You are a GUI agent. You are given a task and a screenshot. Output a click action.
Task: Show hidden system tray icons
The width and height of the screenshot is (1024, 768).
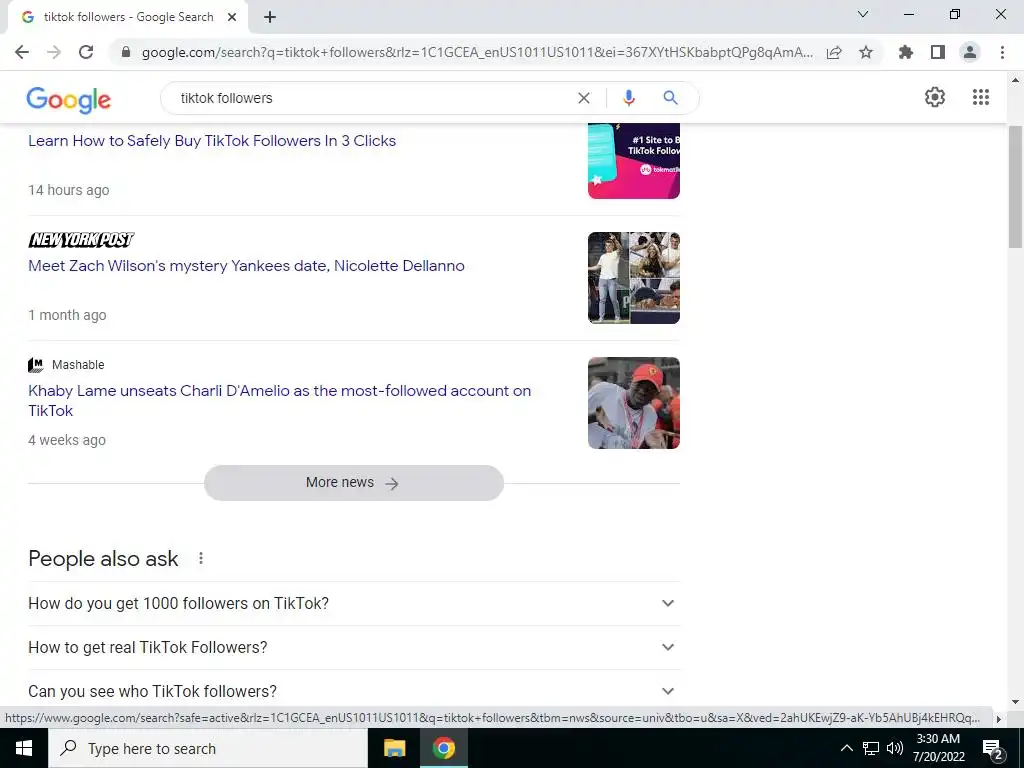(x=846, y=748)
